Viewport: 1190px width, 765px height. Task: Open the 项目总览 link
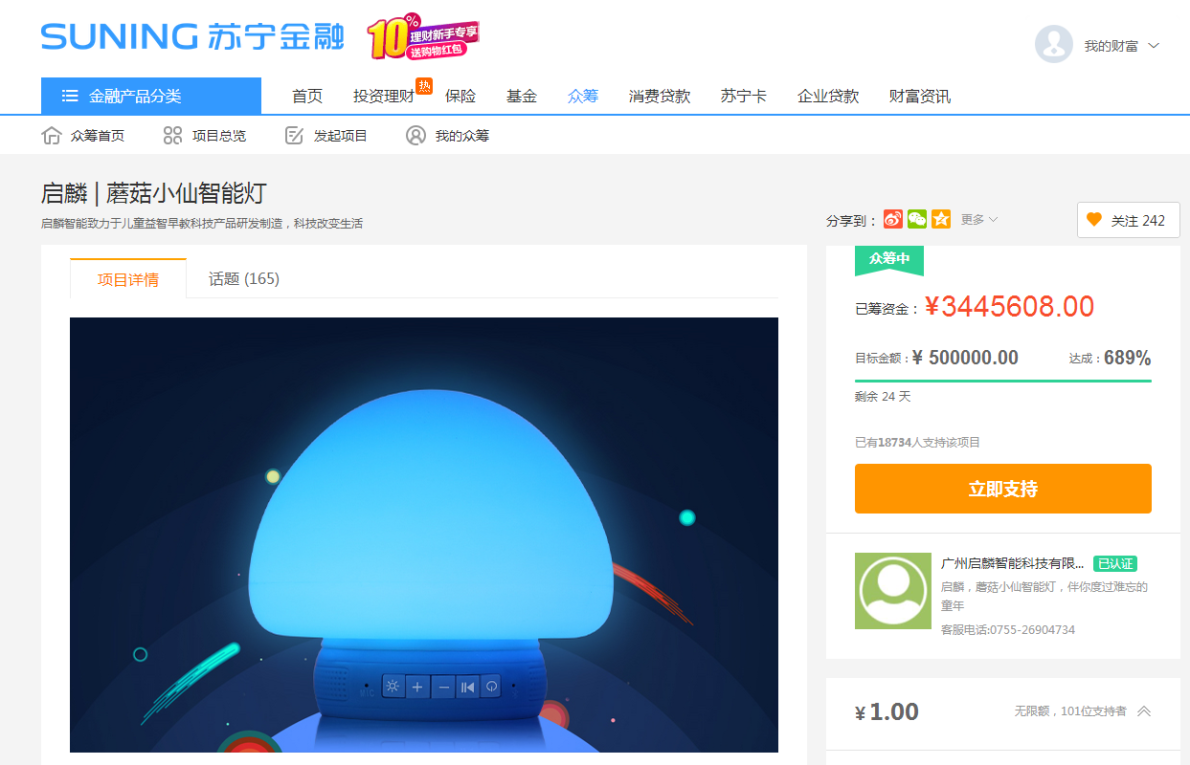pyautogui.click(x=219, y=136)
